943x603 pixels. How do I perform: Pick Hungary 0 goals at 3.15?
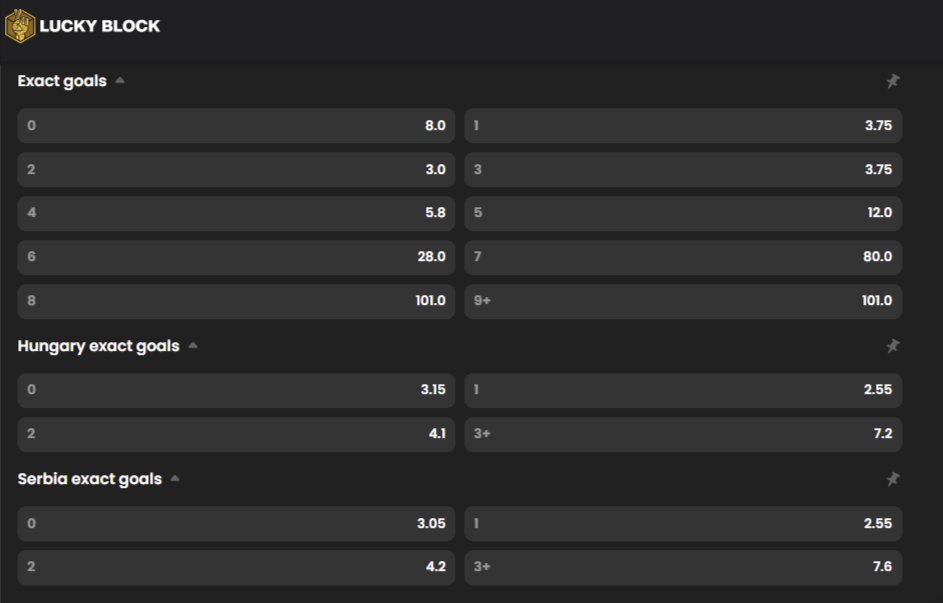236,390
